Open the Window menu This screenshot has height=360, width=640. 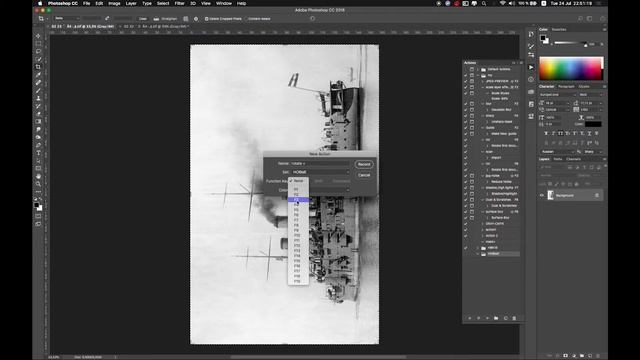click(224, 3)
